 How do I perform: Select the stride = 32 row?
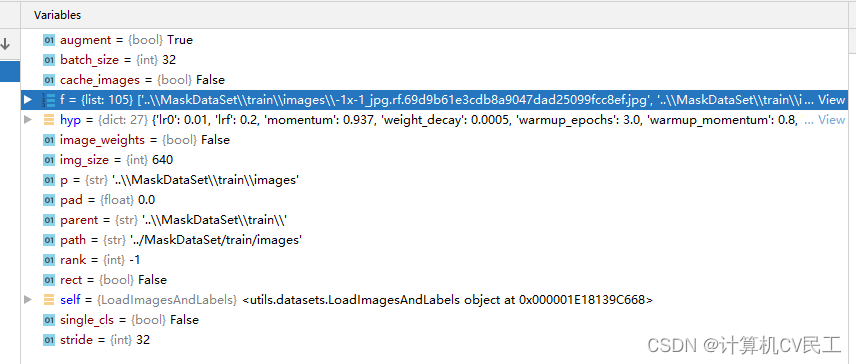point(435,340)
